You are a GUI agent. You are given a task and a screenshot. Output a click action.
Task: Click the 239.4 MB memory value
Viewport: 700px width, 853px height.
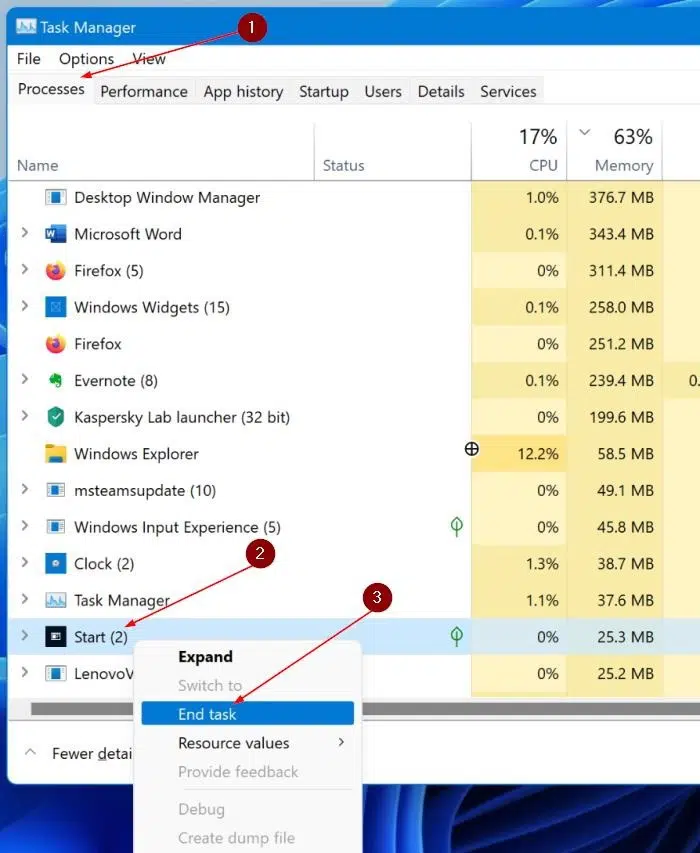tap(621, 380)
